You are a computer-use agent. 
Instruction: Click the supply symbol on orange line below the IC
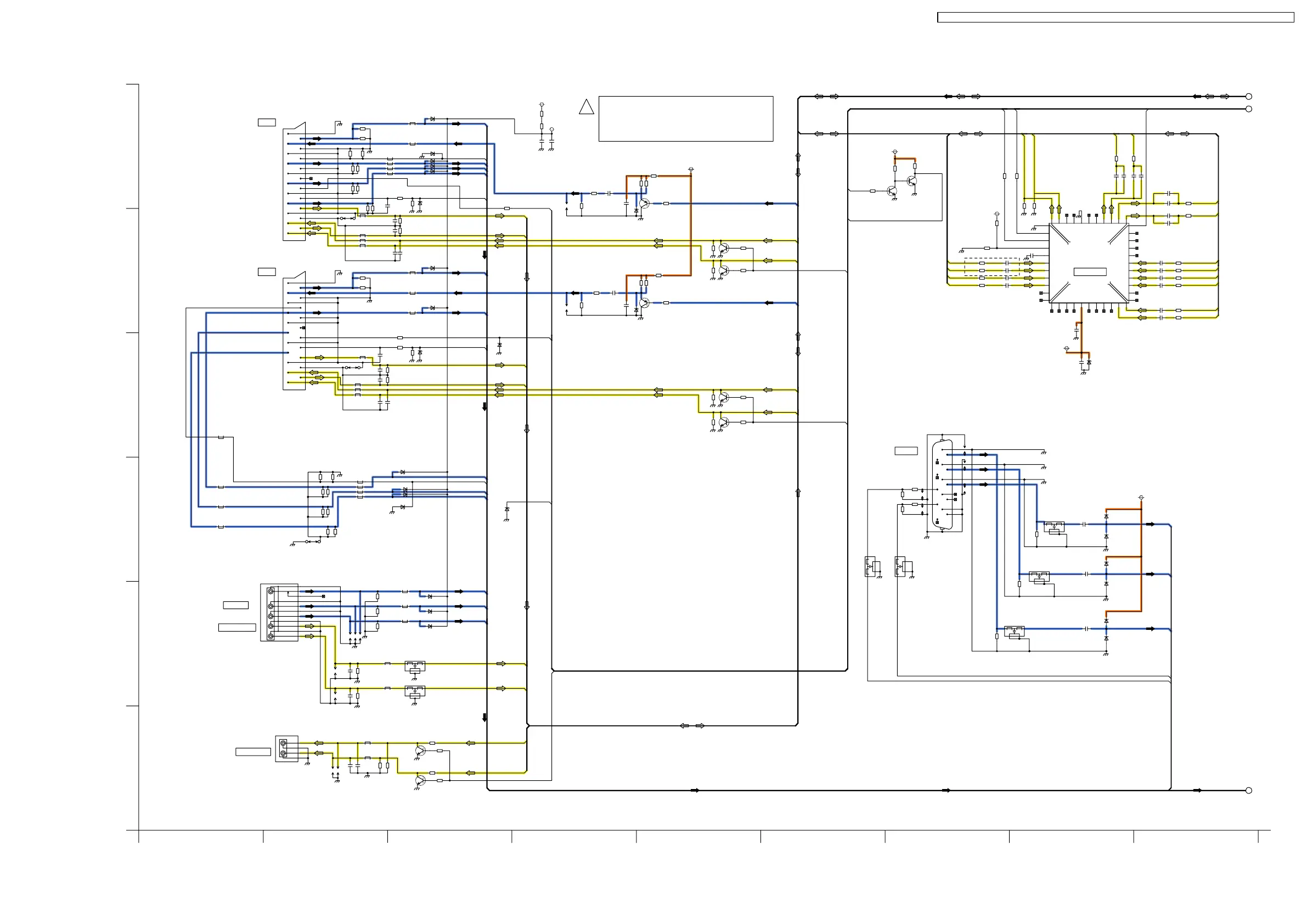(1066, 348)
